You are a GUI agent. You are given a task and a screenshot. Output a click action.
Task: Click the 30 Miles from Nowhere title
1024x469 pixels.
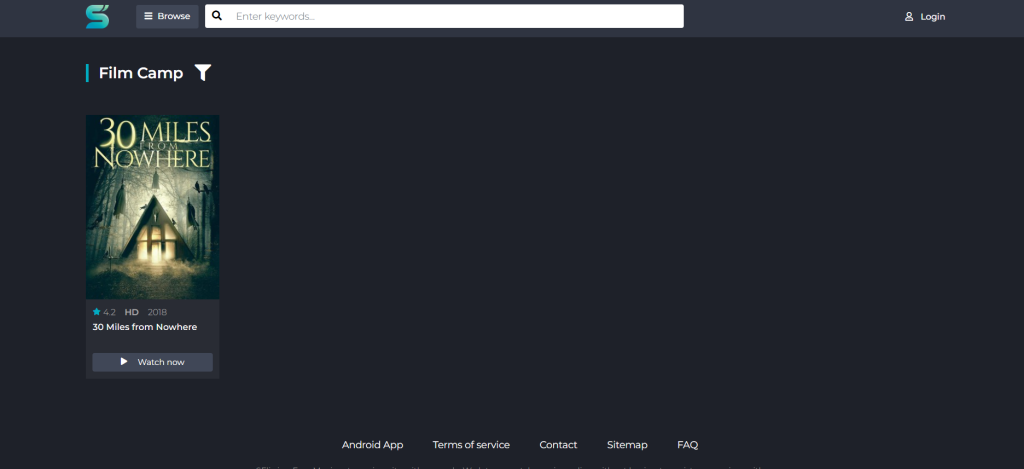tap(145, 327)
